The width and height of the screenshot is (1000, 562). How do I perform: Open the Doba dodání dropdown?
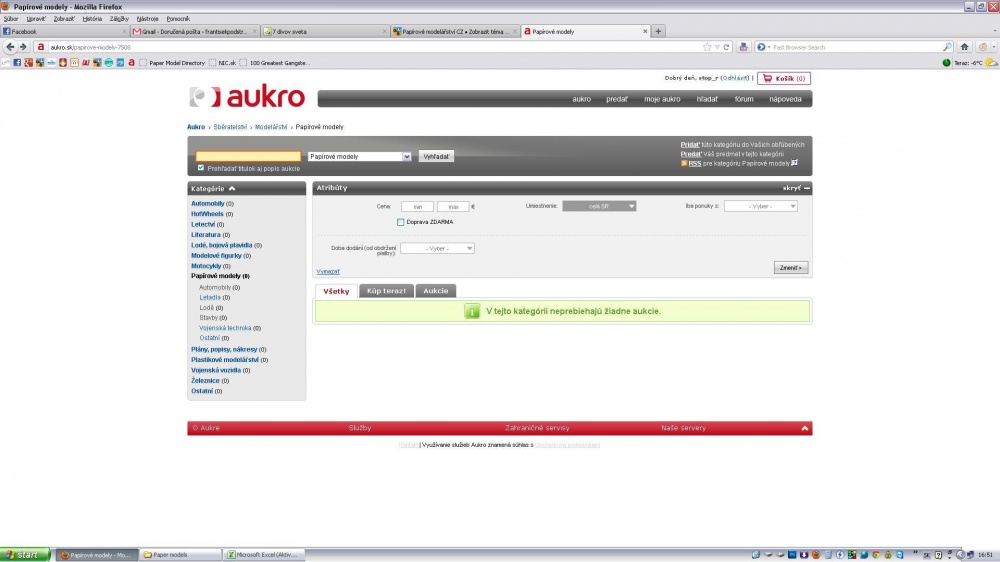pos(437,248)
